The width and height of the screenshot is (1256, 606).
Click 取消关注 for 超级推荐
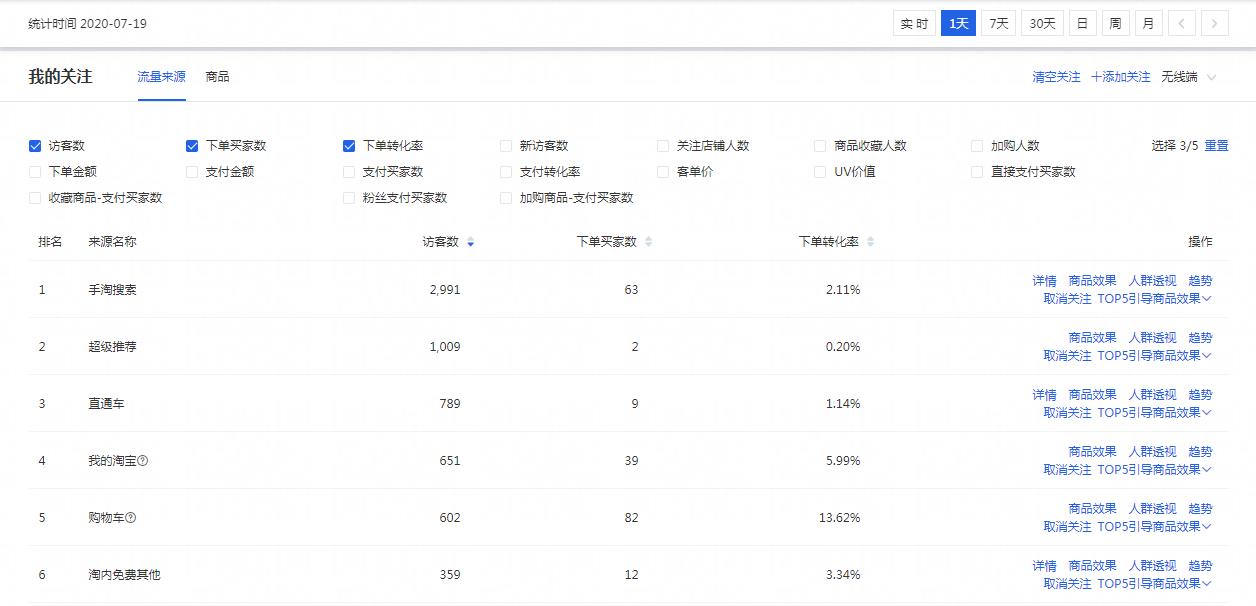[x=1066, y=355]
